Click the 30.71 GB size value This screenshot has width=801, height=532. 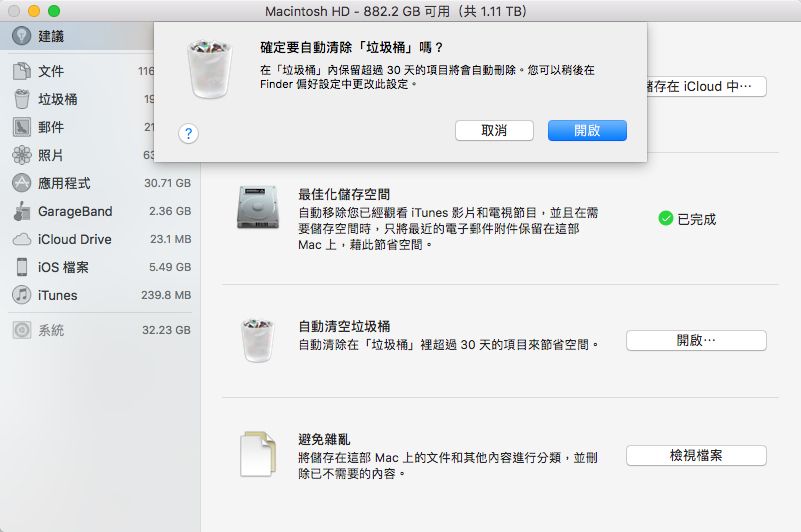(x=168, y=183)
